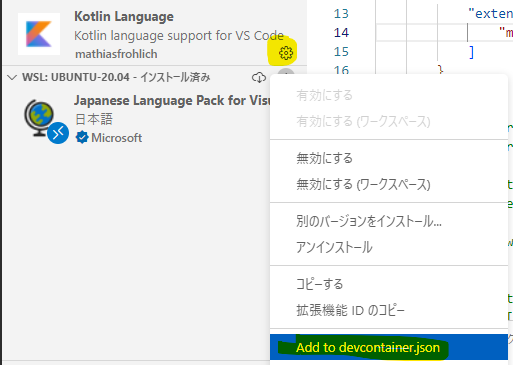
Task: Select 無効にする (ワークスペース) menu item
Action: click(x=389, y=184)
